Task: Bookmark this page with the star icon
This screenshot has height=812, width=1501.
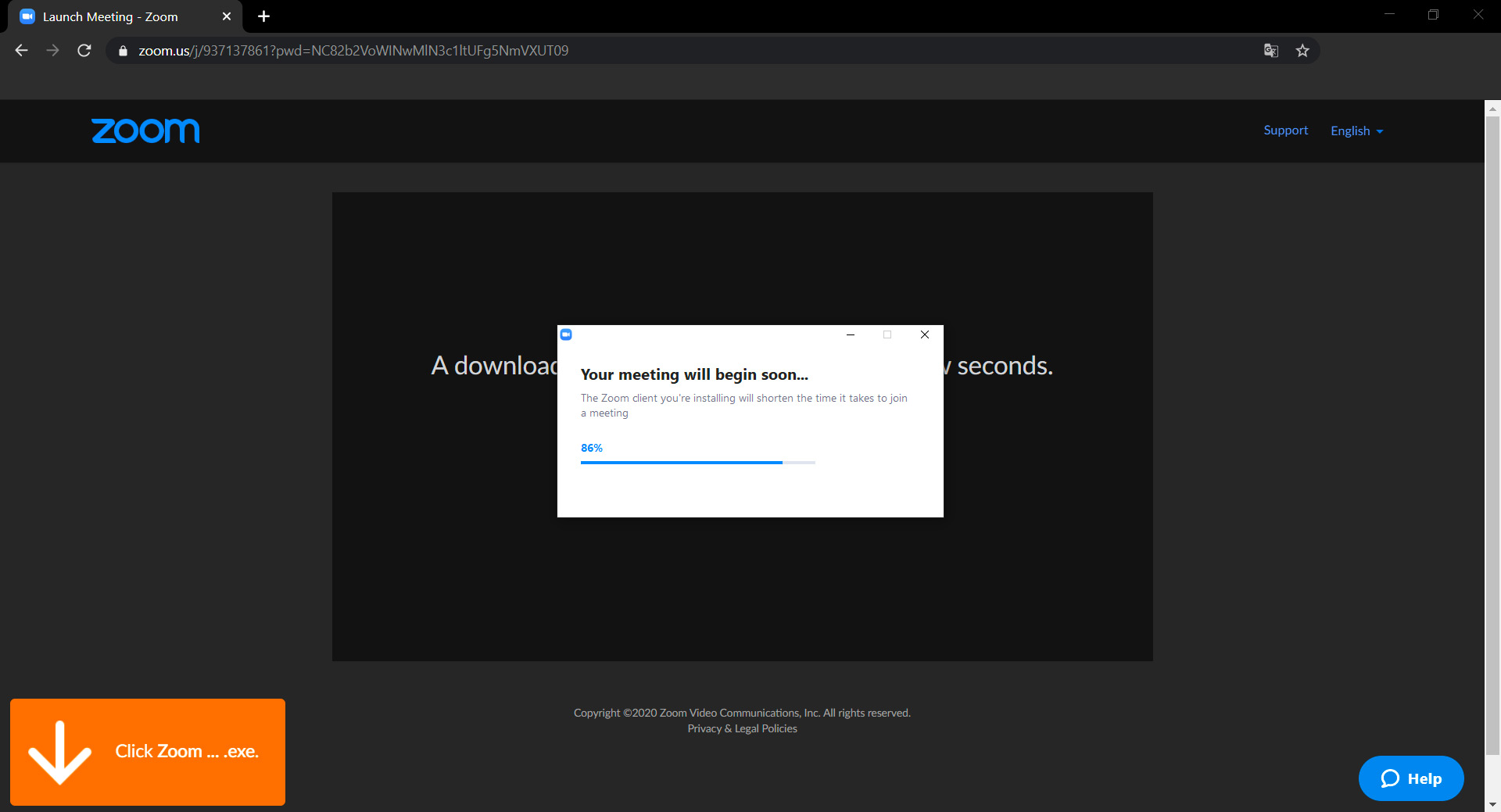Action: pyautogui.click(x=1302, y=51)
